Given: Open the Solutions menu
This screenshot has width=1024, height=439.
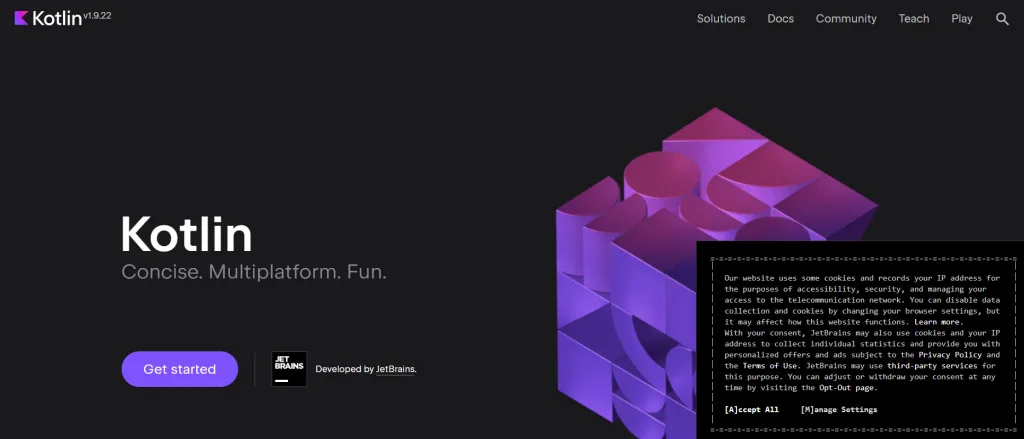Looking at the screenshot, I should [721, 19].
